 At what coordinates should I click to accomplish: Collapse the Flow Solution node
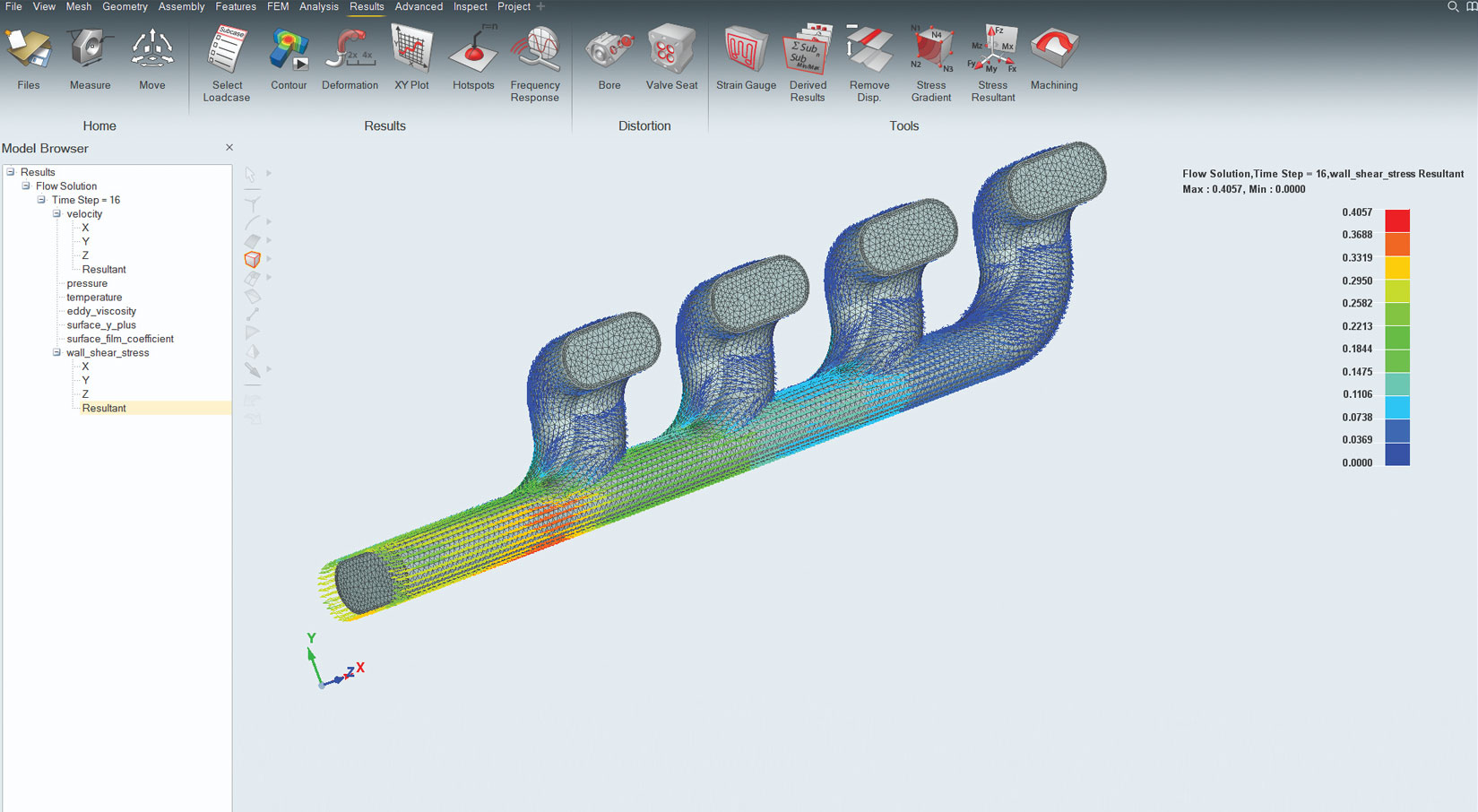(25, 186)
